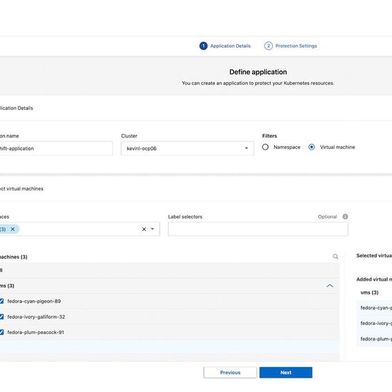Screen dimensions: 392x392
Task: Click the application name input field
Action: click(x=56, y=148)
